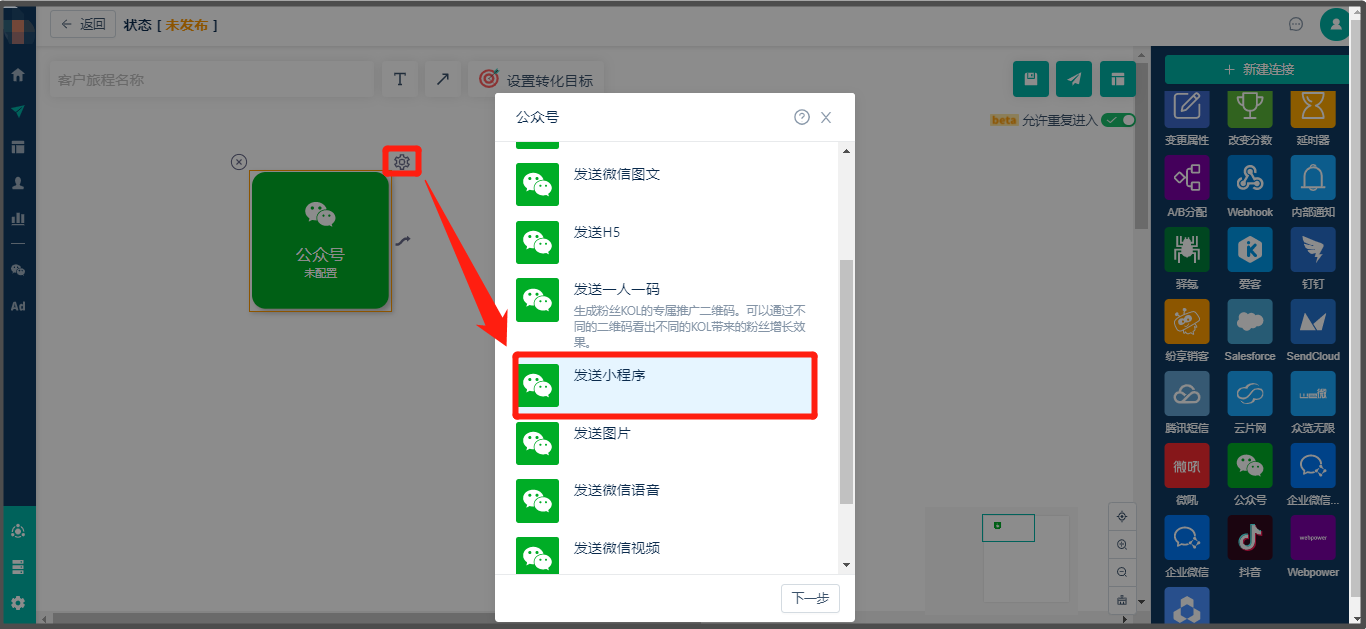Select 钉钉 component
The height and width of the screenshot is (629, 1366).
[1313, 258]
